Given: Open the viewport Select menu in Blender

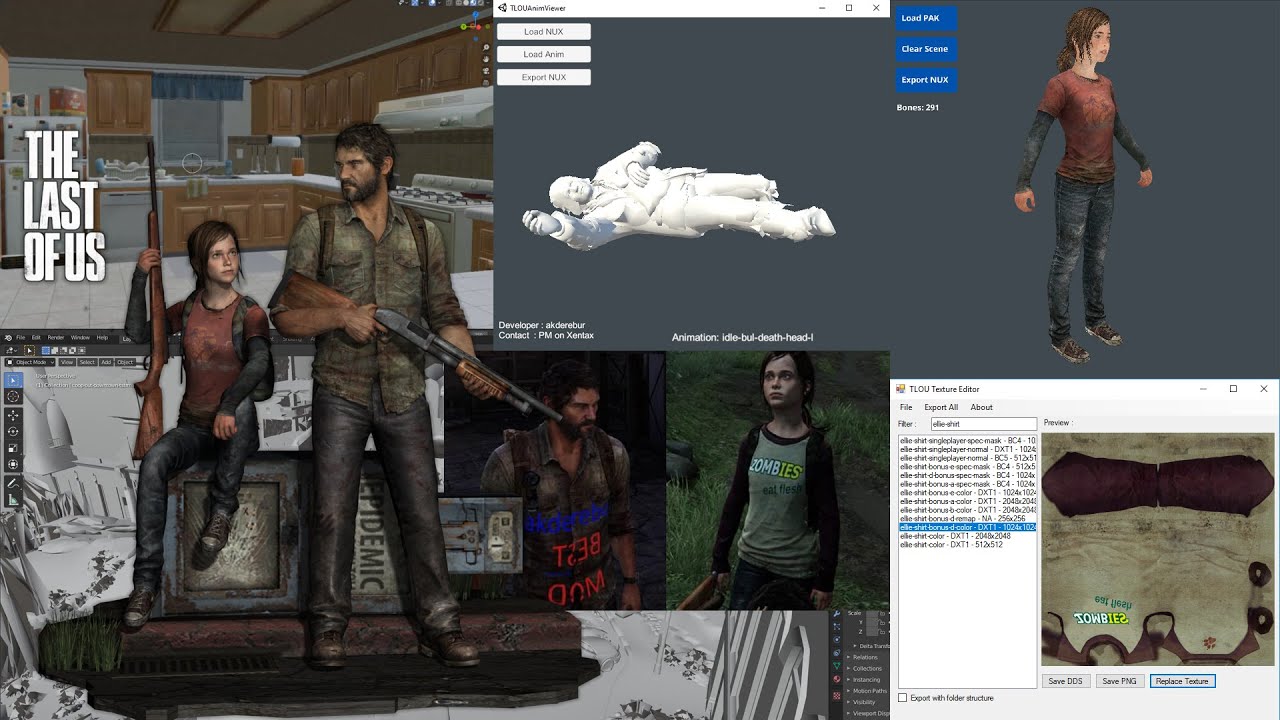Looking at the screenshot, I should (x=87, y=362).
